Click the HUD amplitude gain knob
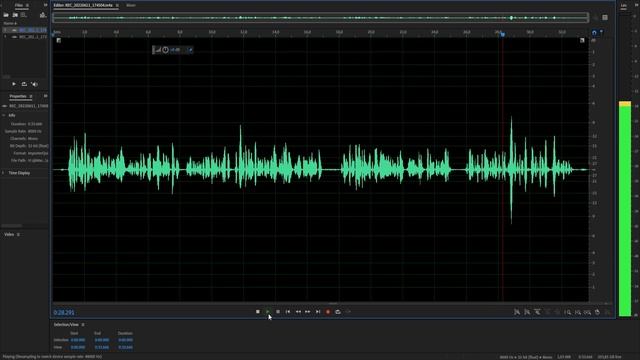This screenshot has width=640, height=360. coord(165,50)
